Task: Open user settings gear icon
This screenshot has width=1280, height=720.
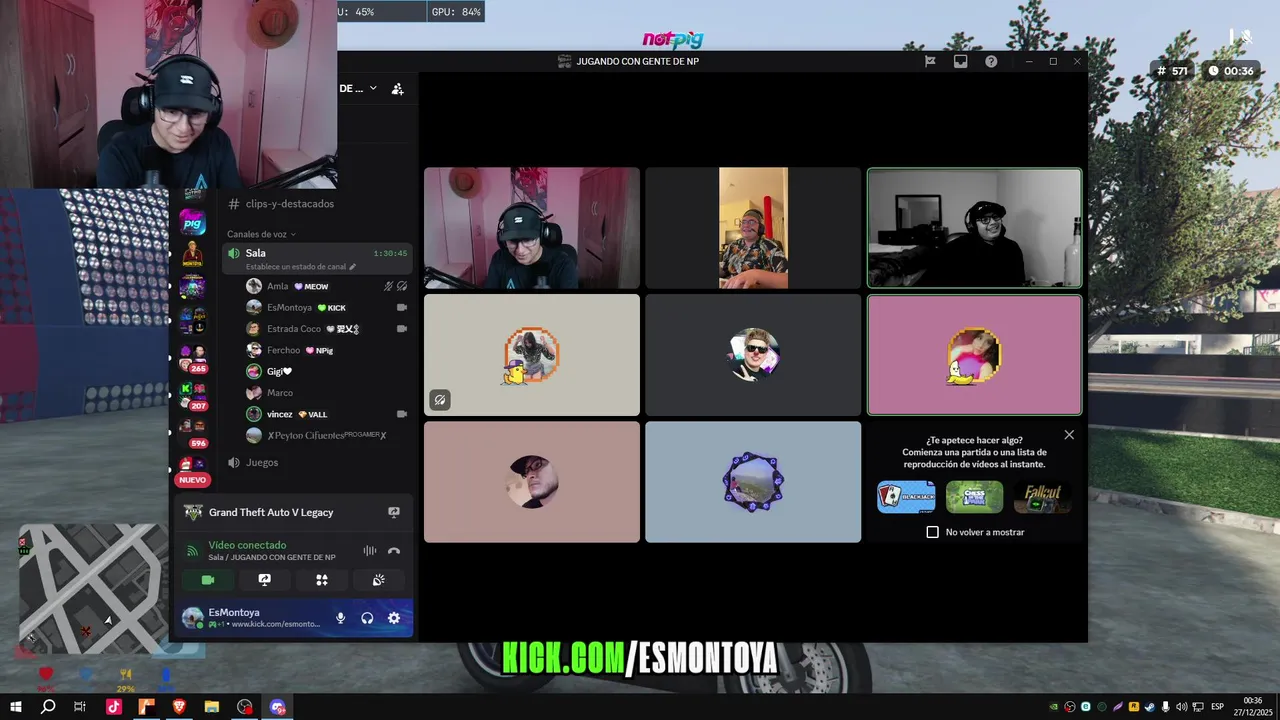Action: (x=394, y=618)
